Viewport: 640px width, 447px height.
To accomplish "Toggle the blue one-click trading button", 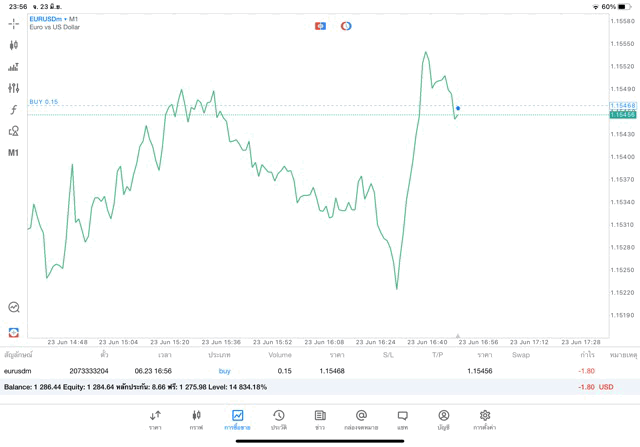I will click(320, 26).
